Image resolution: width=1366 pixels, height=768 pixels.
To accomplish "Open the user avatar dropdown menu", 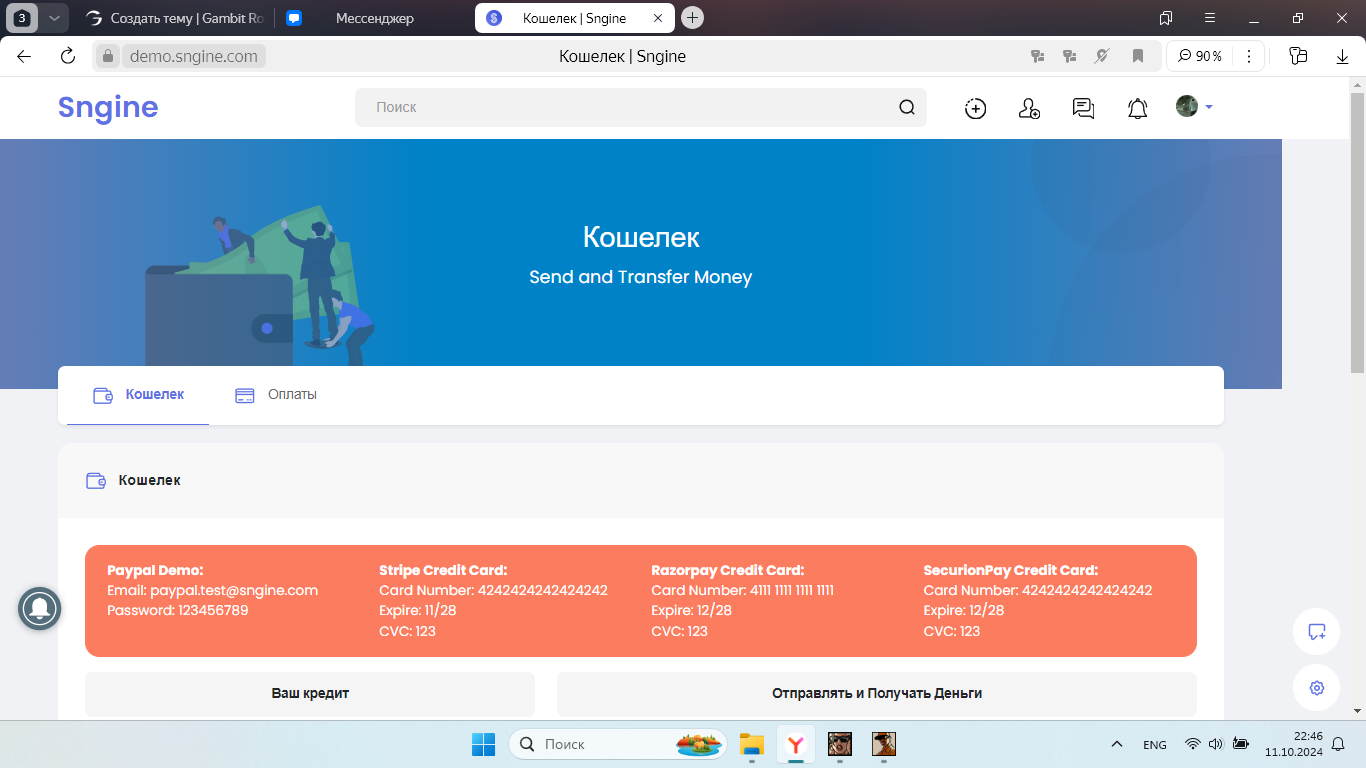I will [1194, 106].
